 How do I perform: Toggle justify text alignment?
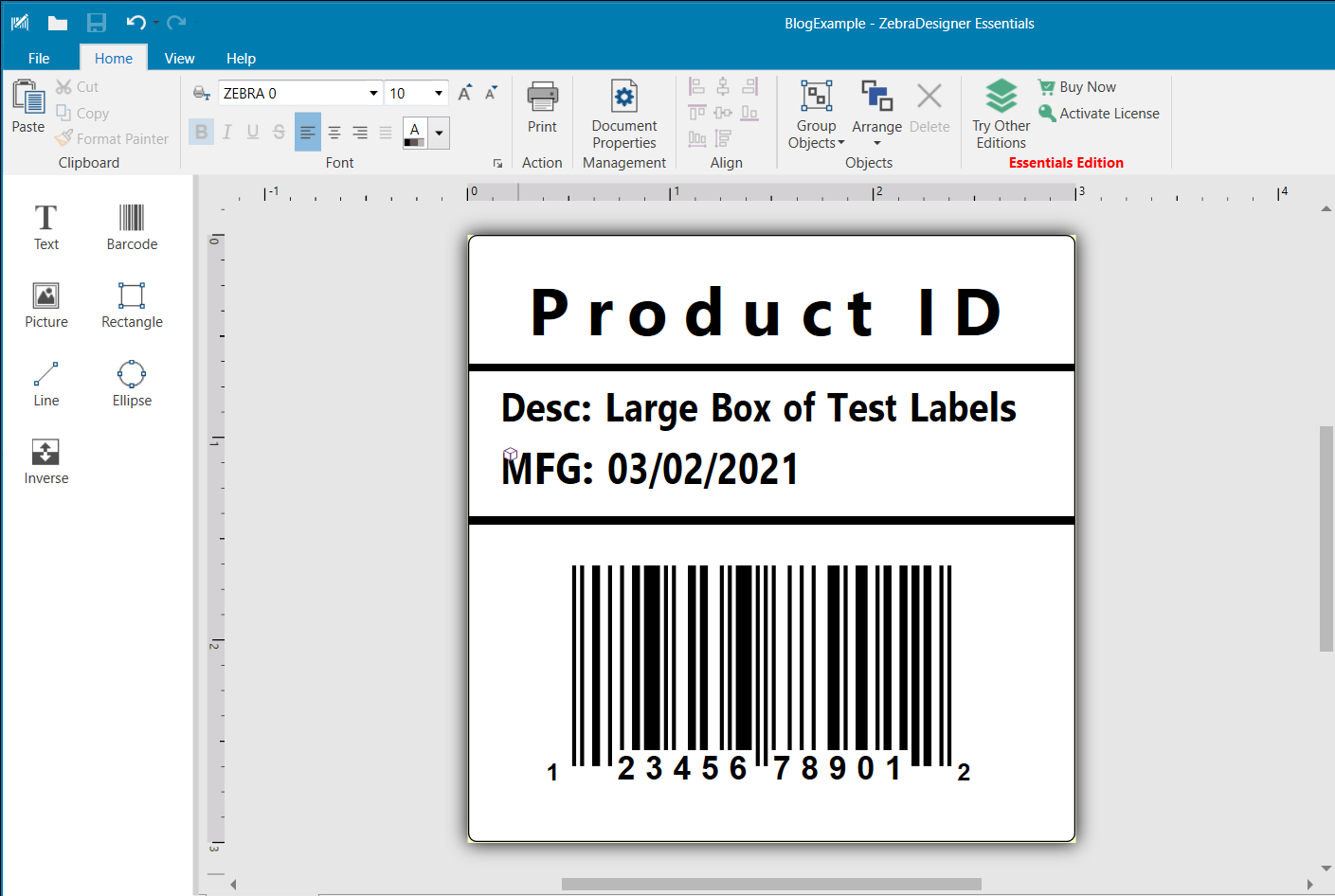coord(386,133)
